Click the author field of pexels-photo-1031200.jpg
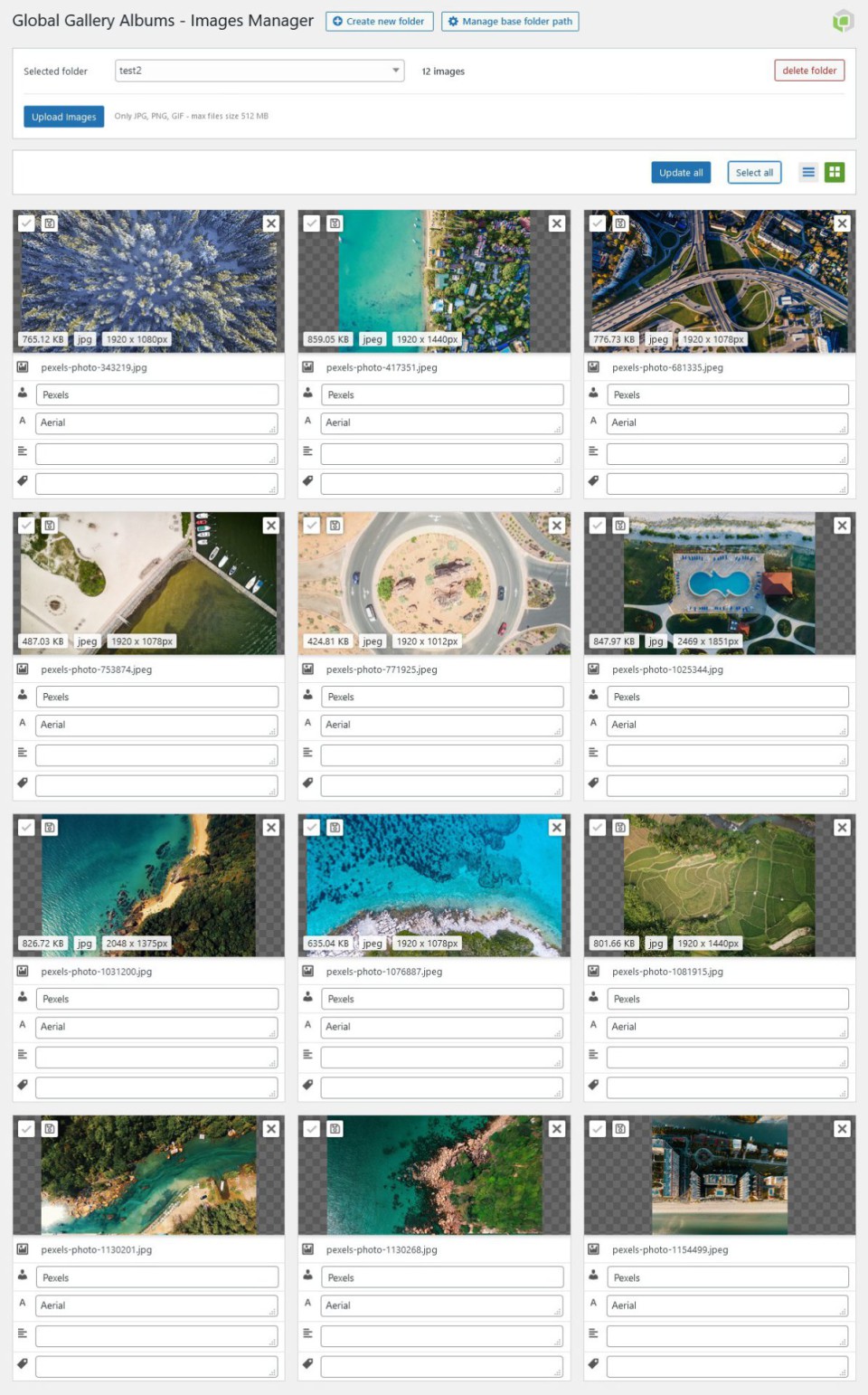 click(x=156, y=999)
